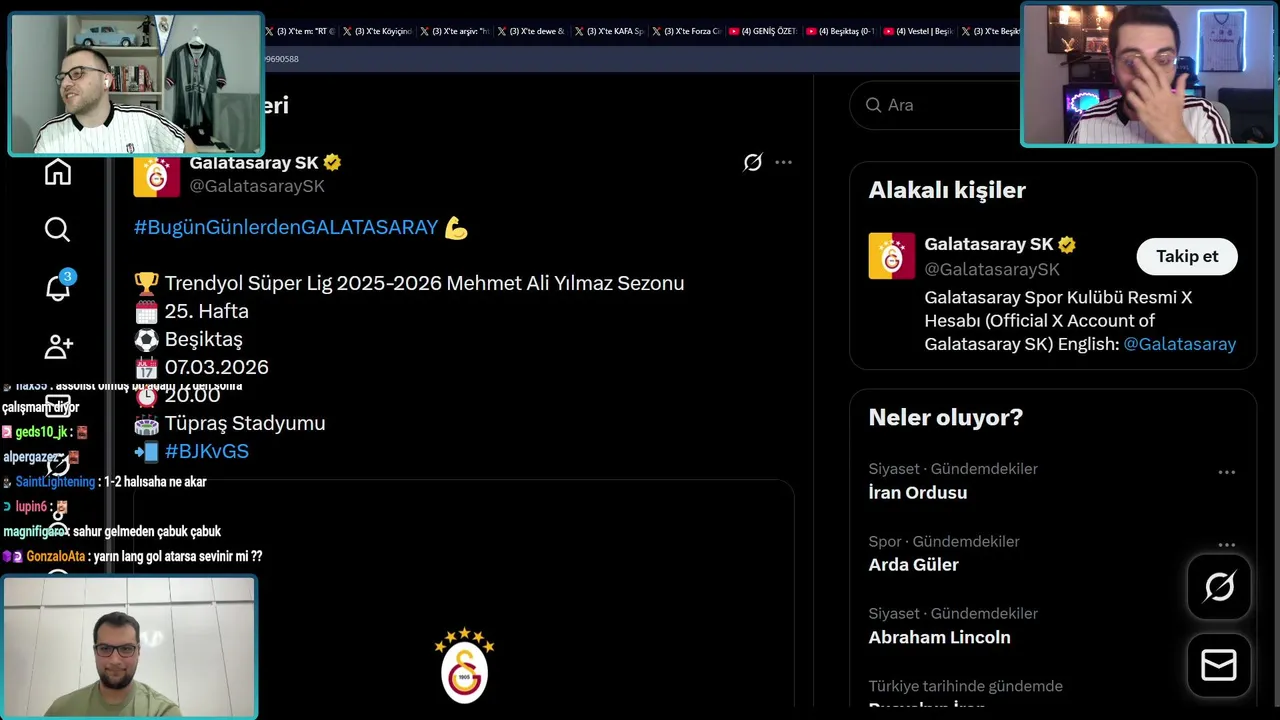The height and width of the screenshot is (720, 1280).
Task: Click SaintLightening username in chat
Action: 55,482
